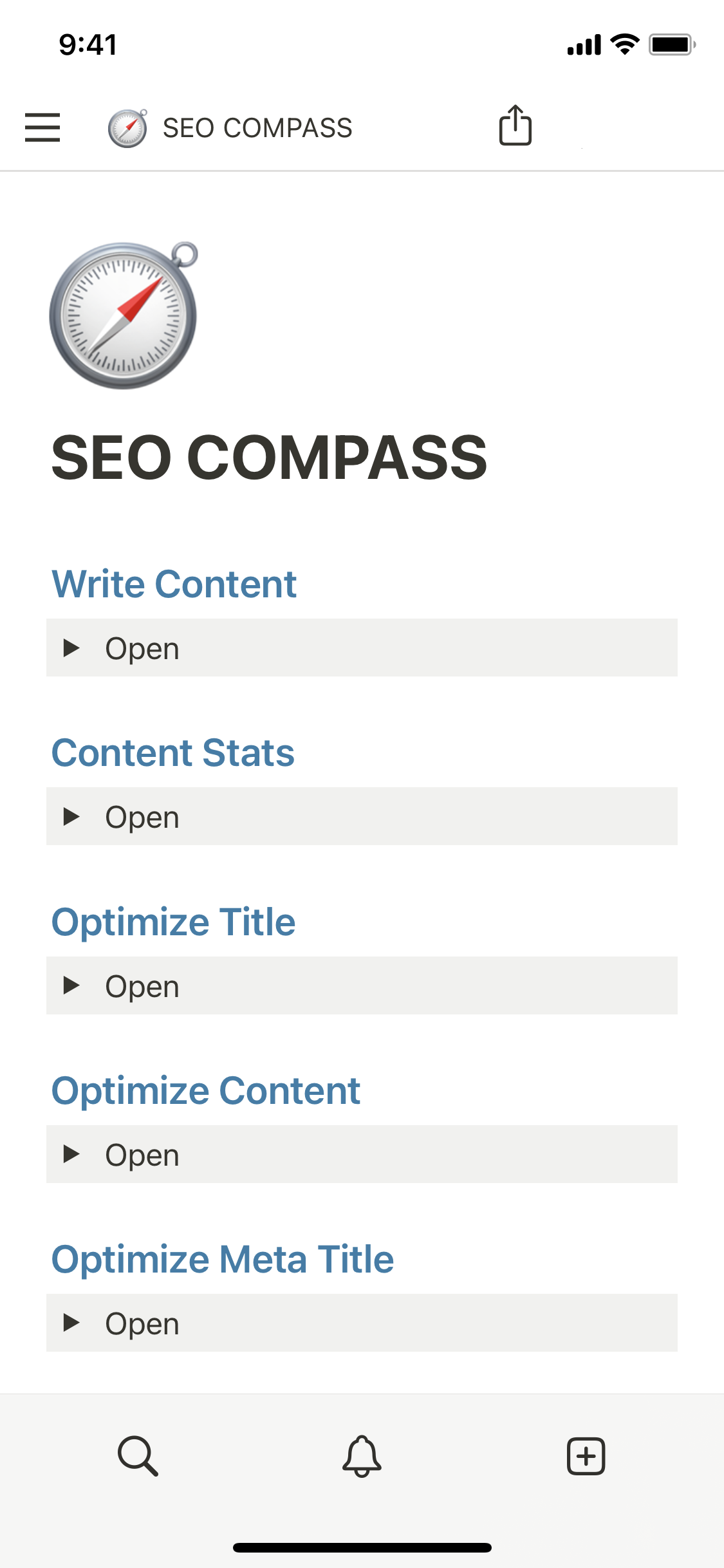
Task: Tap the share icon in header
Action: click(515, 126)
